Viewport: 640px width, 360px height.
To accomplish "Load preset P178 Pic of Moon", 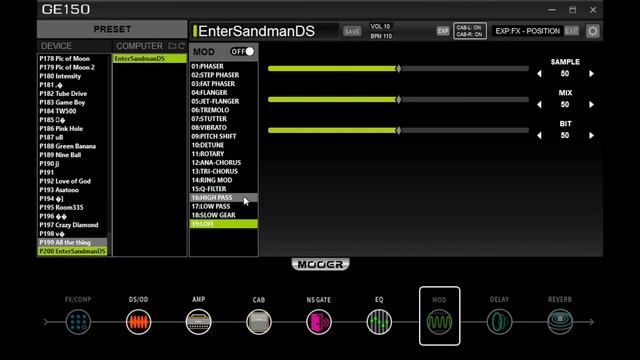I will pos(73,58).
